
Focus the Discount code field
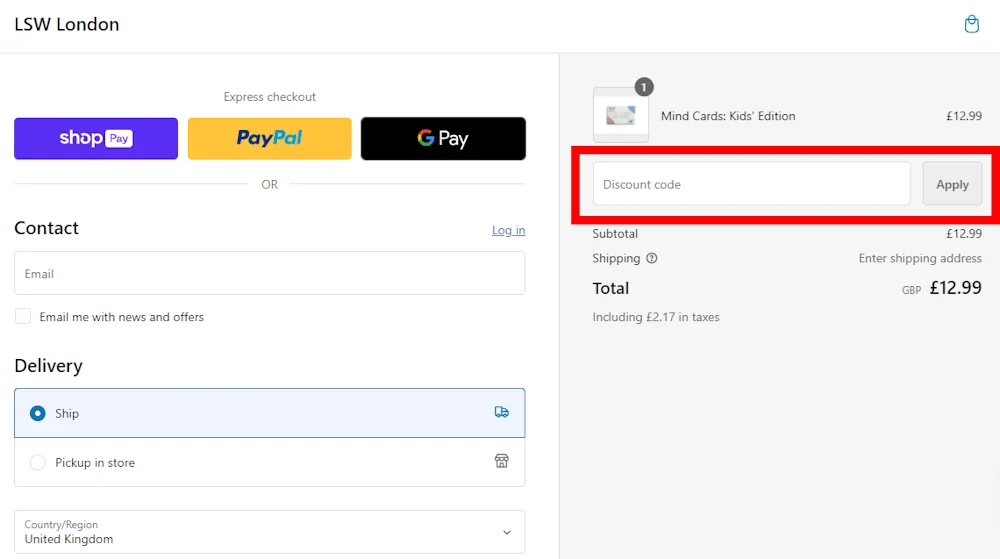[751, 184]
